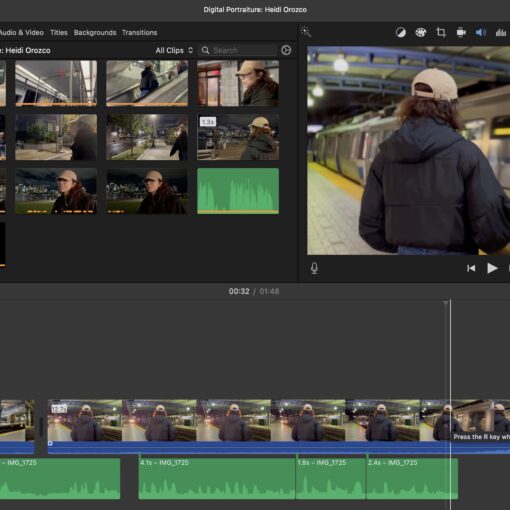Select the 4.1s IMG_1725 audio clip
The width and height of the screenshot is (510, 510).
[217, 479]
